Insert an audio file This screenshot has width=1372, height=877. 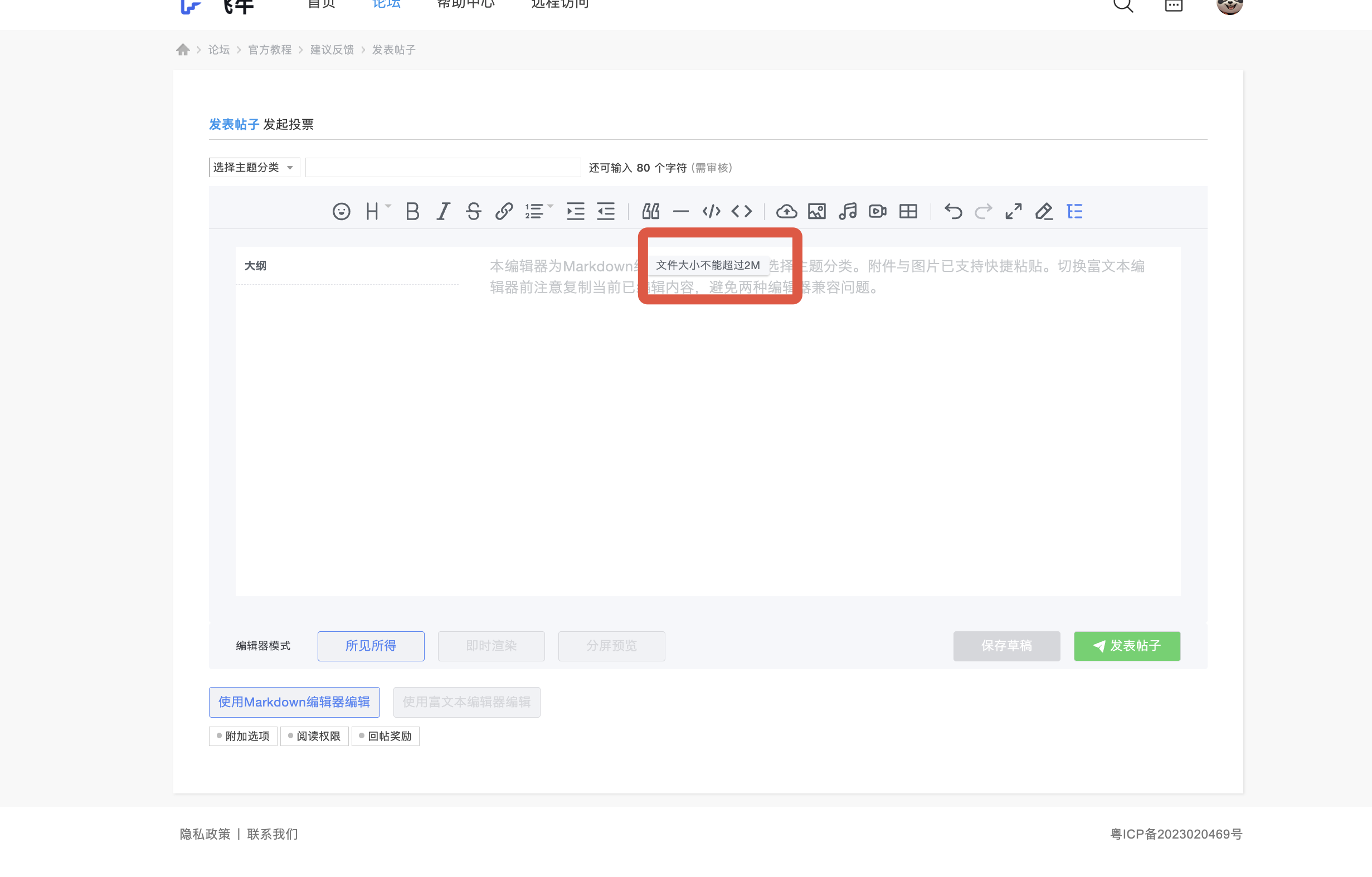(x=847, y=211)
